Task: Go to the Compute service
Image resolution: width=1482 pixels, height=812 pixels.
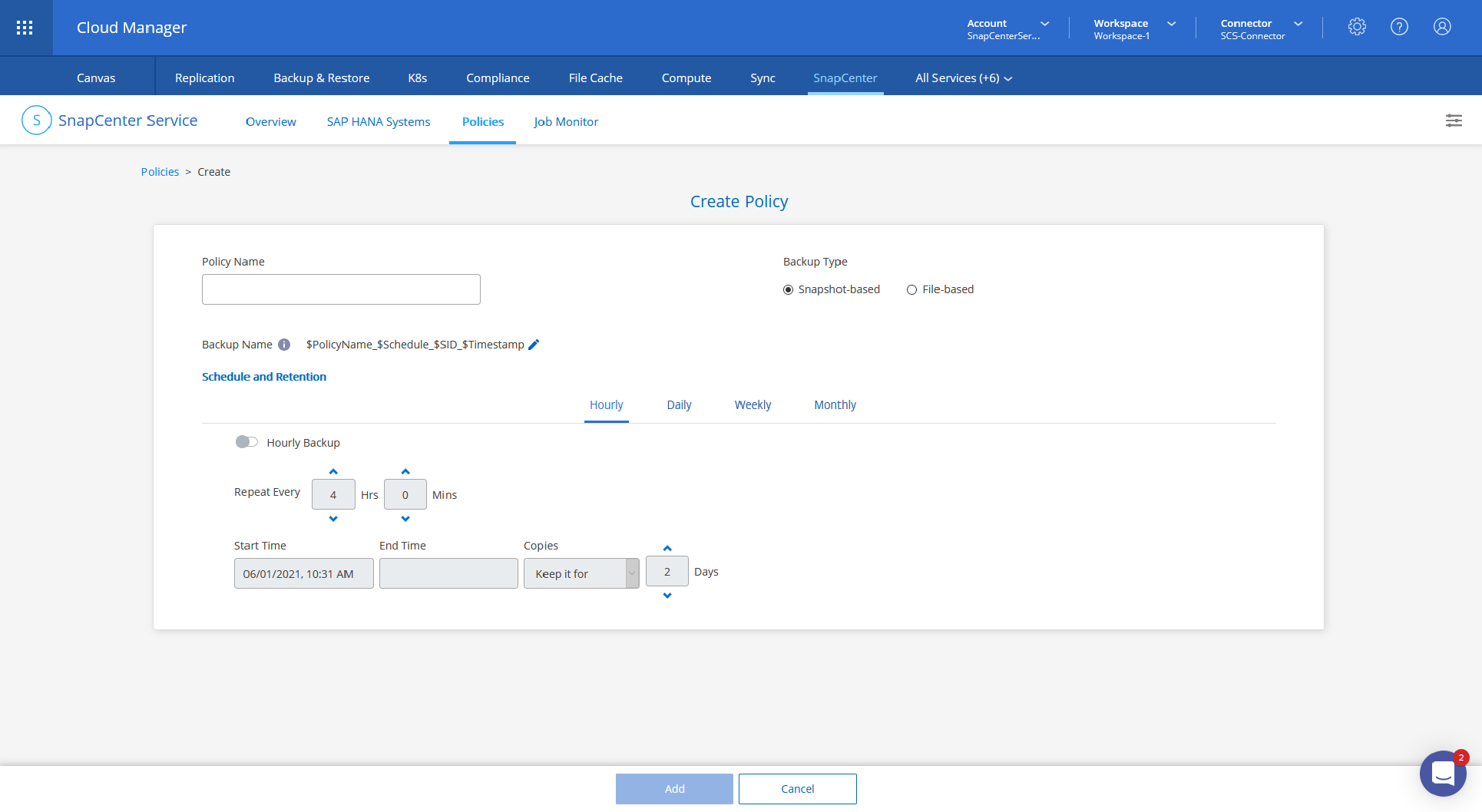Action: tap(686, 78)
